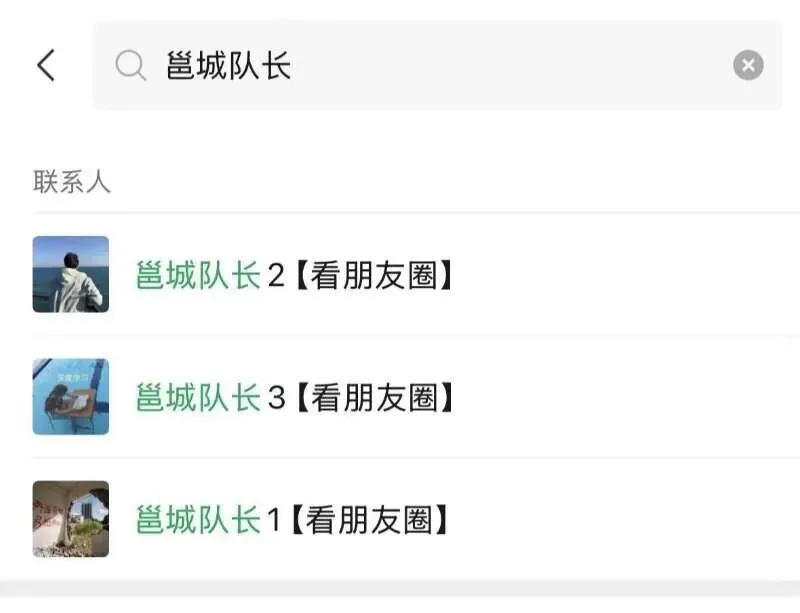Go back using the left arrow
This screenshot has width=800, height=613.
click(x=46, y=65)
